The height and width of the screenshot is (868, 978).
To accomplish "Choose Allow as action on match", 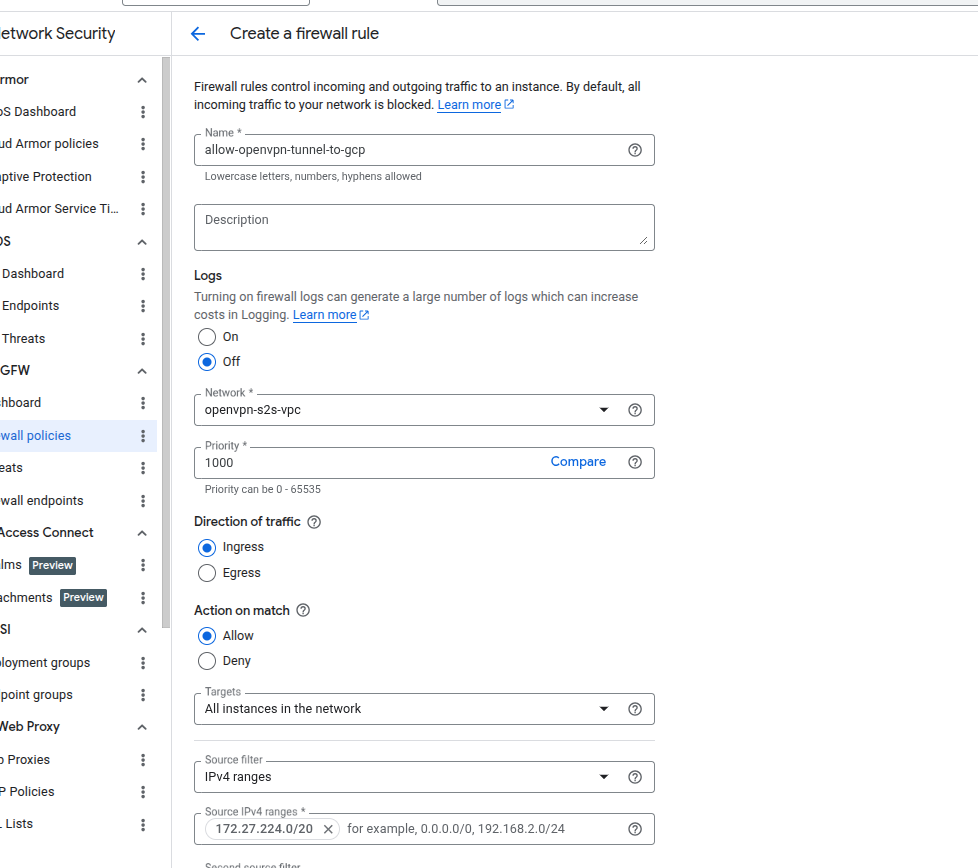I will pyautogui.click(x=207, y=636).
